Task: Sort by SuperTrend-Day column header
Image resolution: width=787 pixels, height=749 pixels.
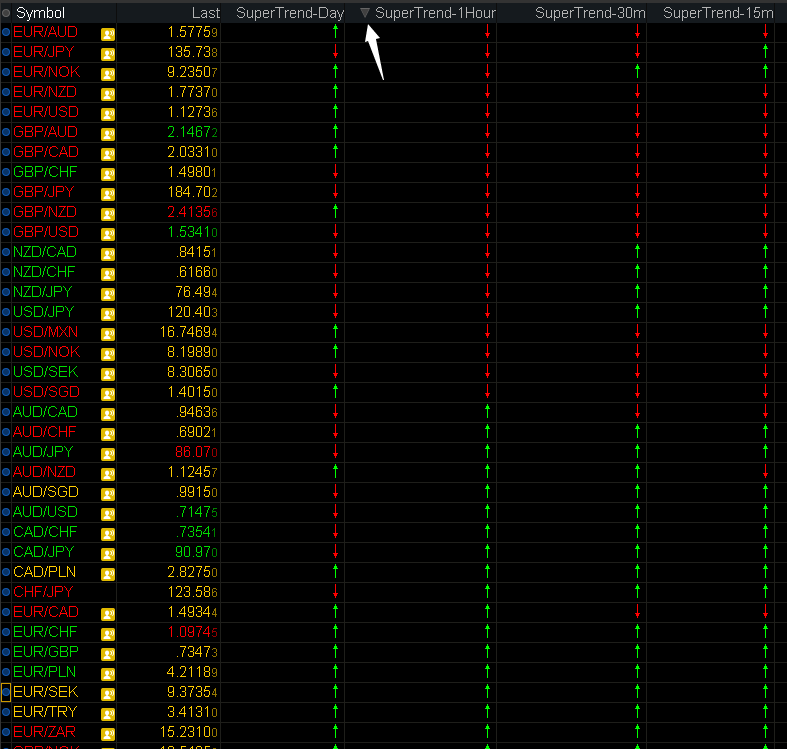Action: (x=290, y=13)
